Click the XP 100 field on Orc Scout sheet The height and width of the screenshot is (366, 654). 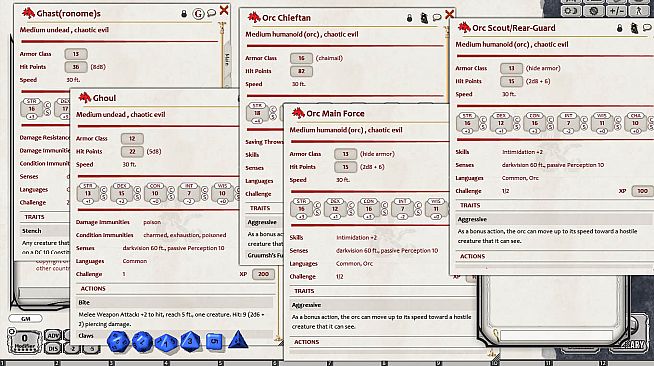coord(642,191)
